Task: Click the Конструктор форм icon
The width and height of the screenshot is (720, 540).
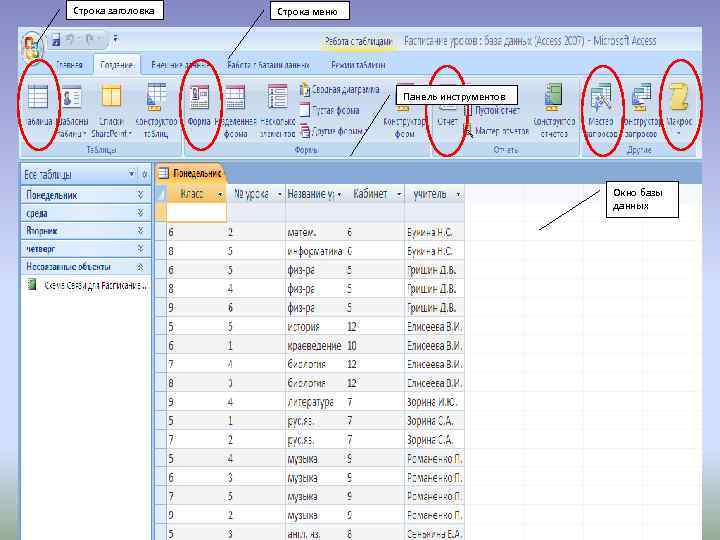Action: 404,110
